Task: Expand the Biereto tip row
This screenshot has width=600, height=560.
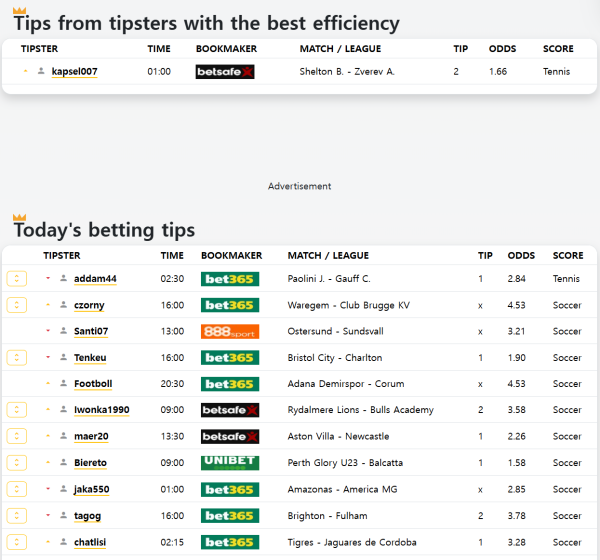Action: [x=16, y=463]
